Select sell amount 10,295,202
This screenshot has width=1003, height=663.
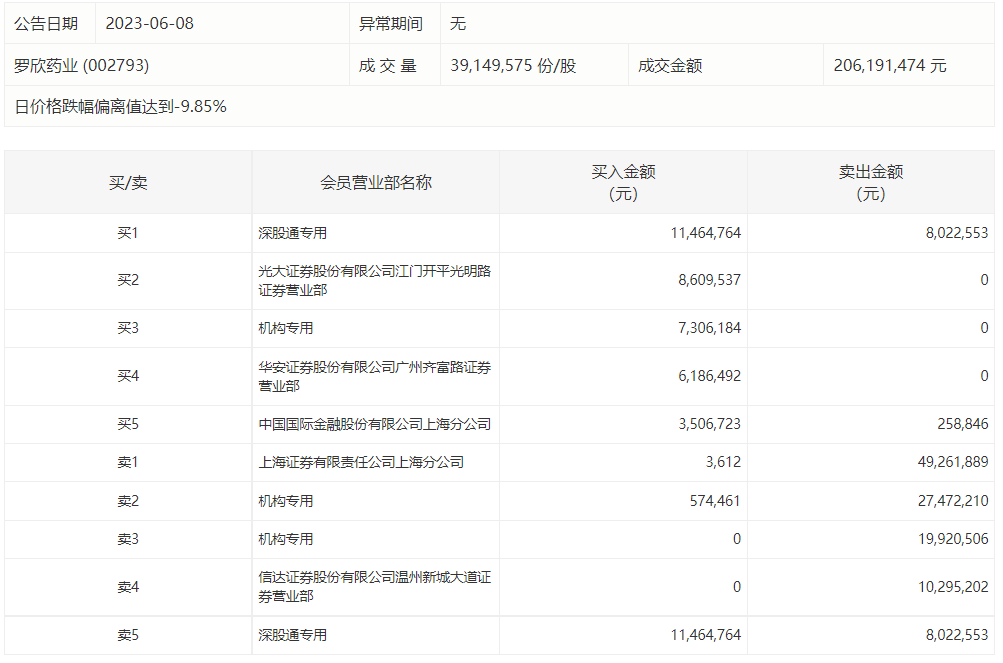tap(953, 587)
